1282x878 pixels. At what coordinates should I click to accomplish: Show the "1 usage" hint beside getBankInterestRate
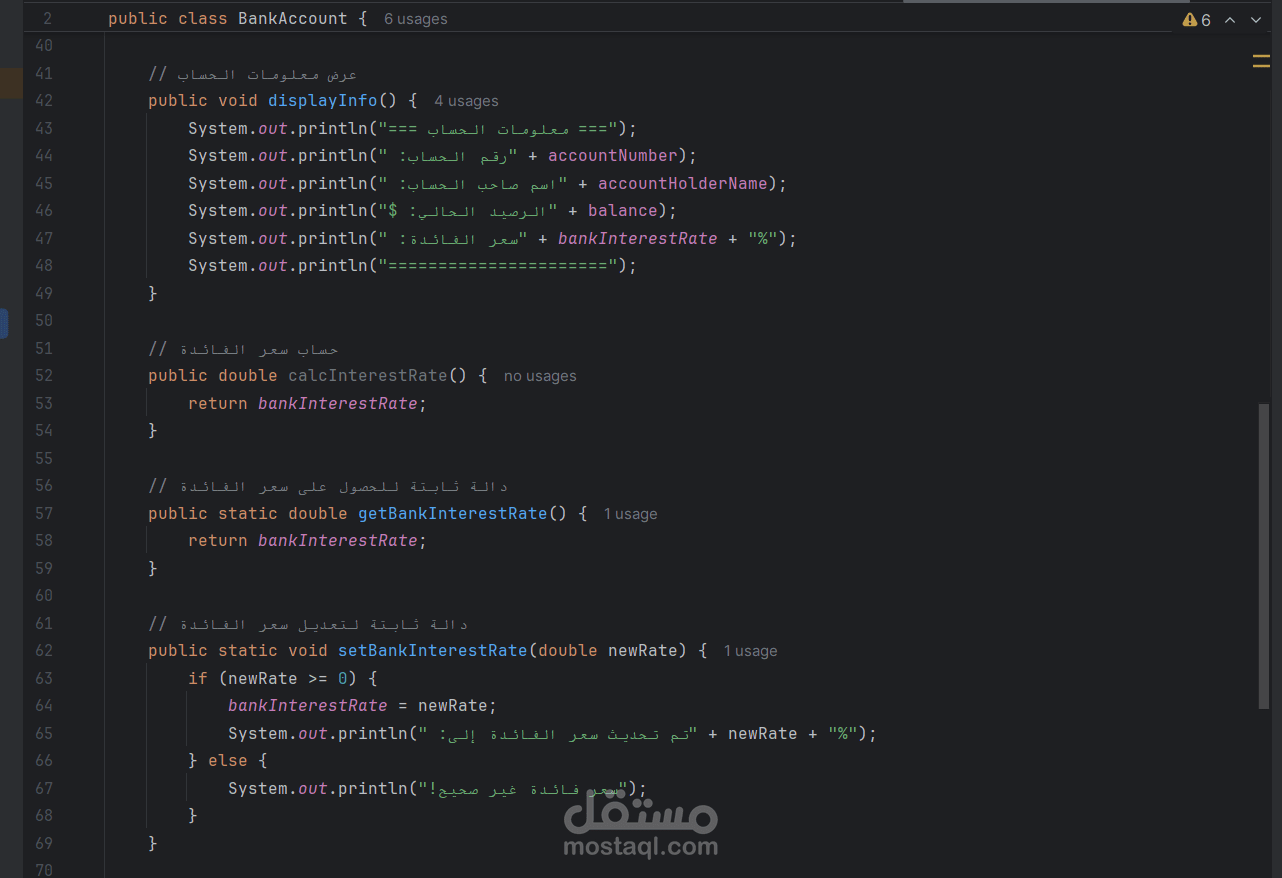click(631, 514)
